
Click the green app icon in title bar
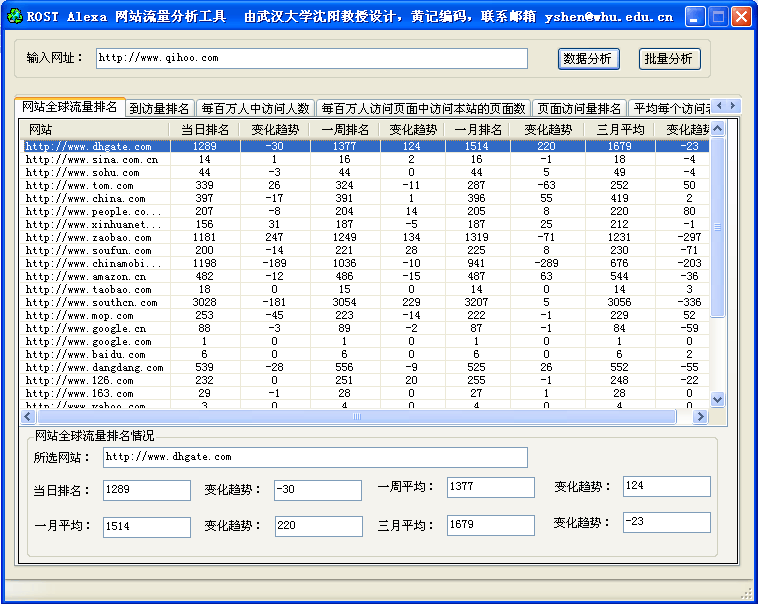(x=14, y=16)
